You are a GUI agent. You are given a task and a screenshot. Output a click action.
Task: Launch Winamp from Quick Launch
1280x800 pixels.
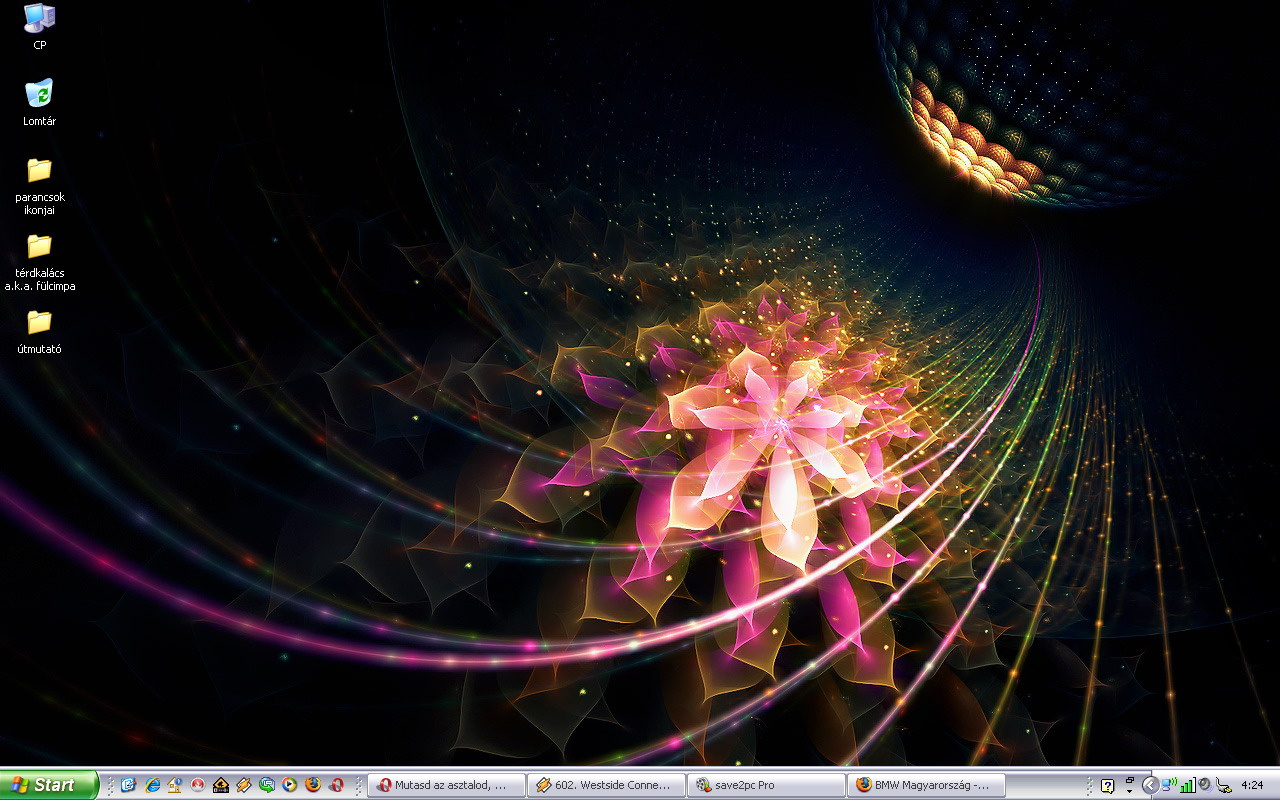[244, 785]
